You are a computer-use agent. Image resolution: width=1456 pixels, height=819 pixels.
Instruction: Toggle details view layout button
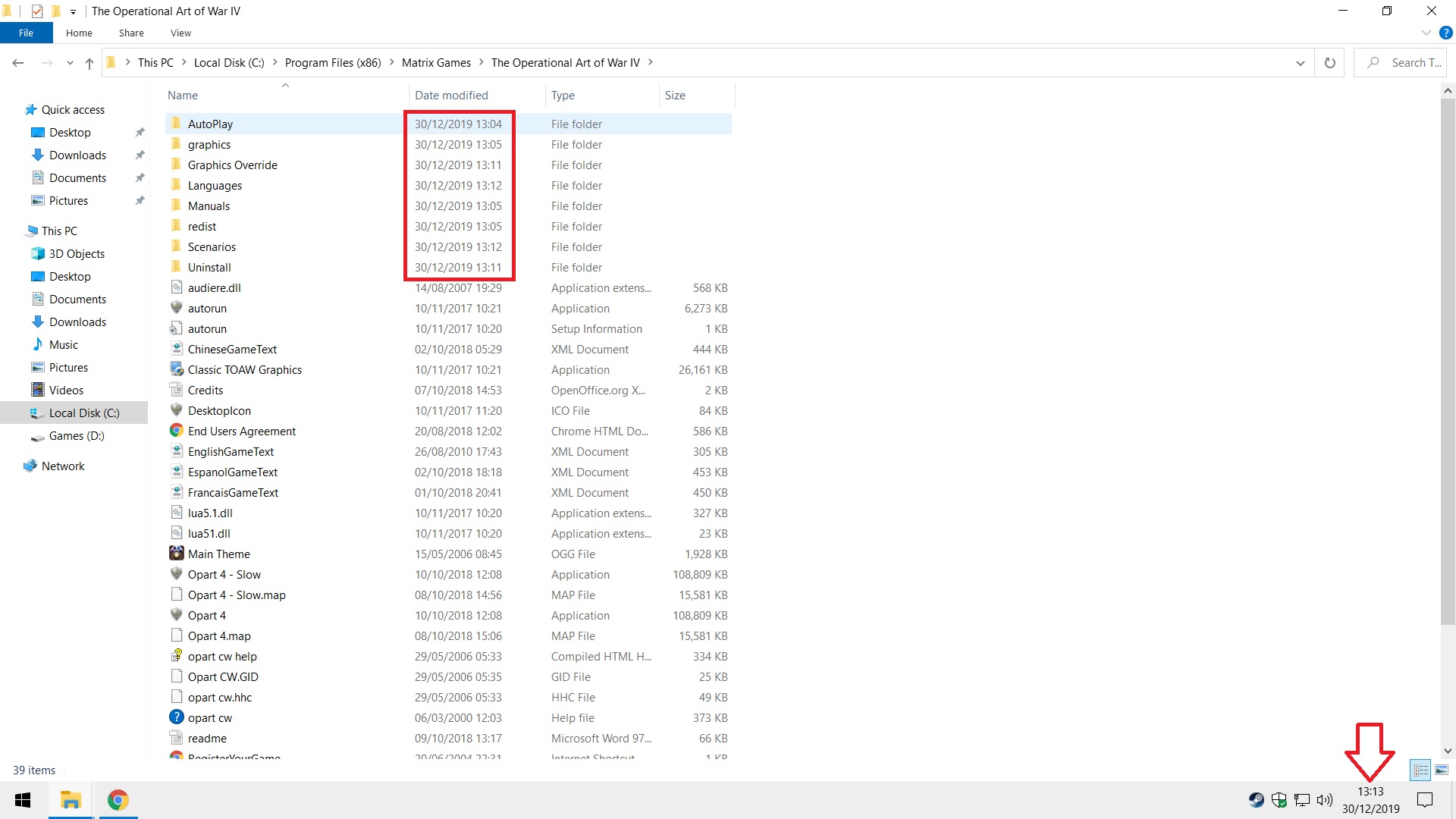point(1420,770)
